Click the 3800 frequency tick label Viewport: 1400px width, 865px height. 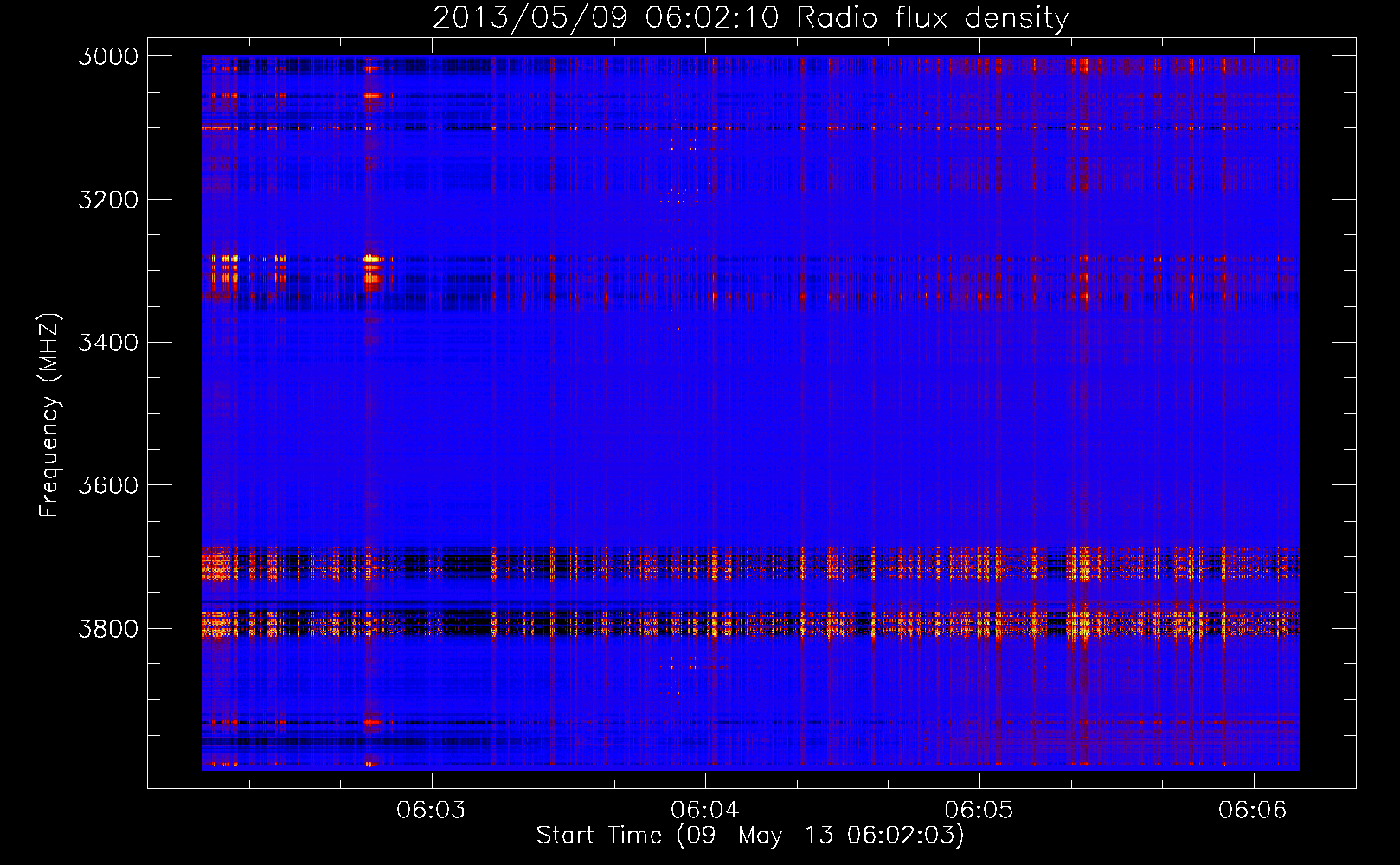click(x=108, y=628)
